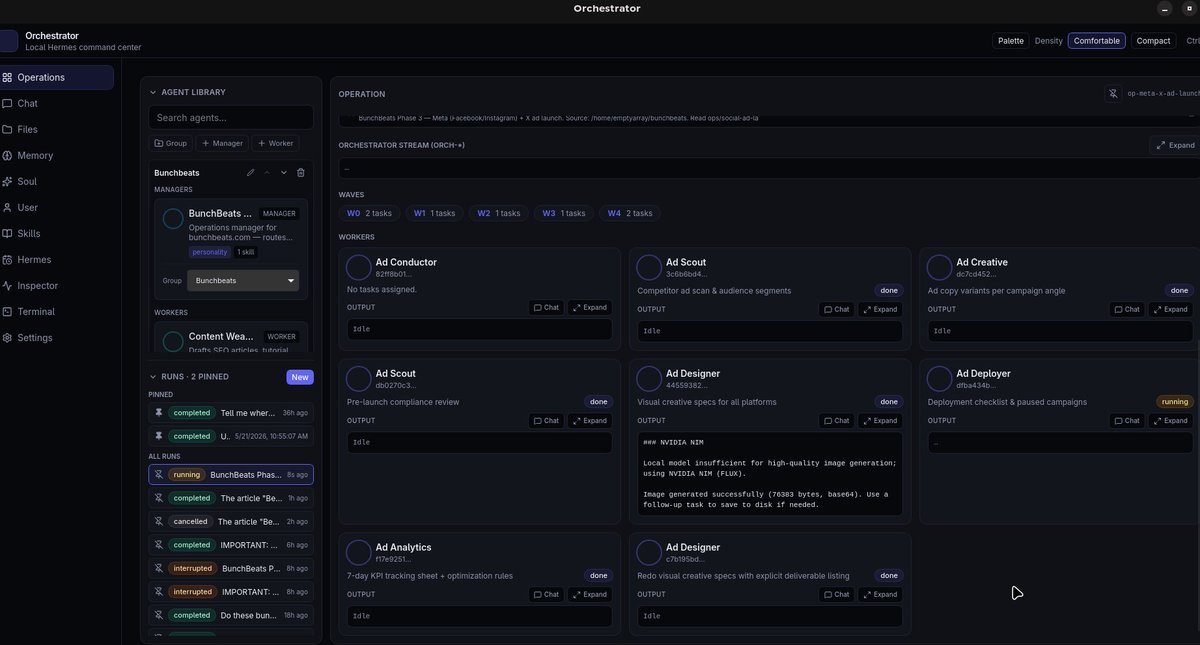Add a new Group in Agent Library

pos(171,143)
